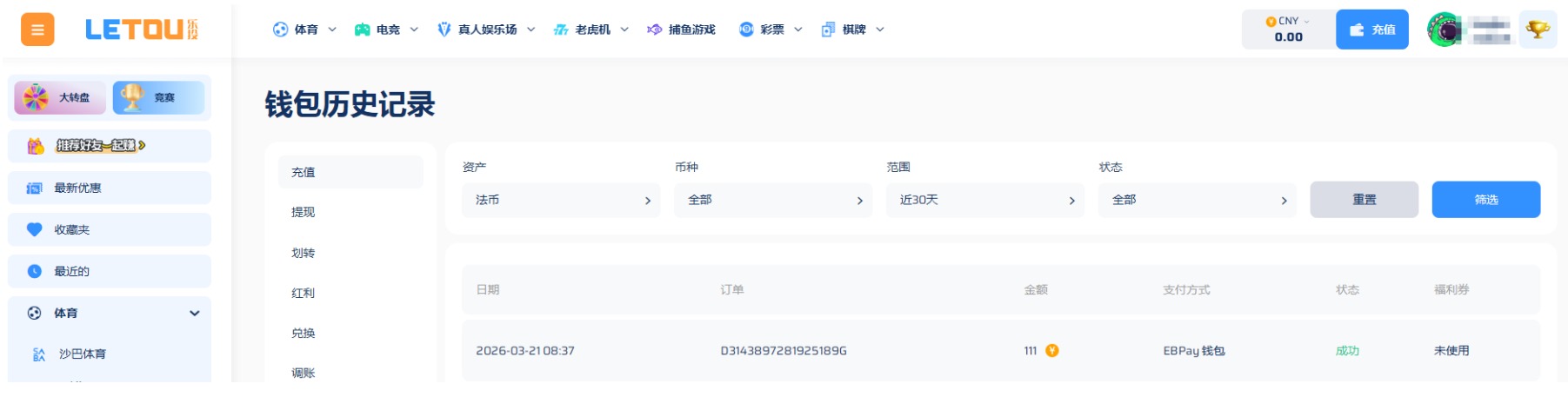1568x410 pixels.
Task: Click the 未使用 coupon cell
Action: point(1451,351)
